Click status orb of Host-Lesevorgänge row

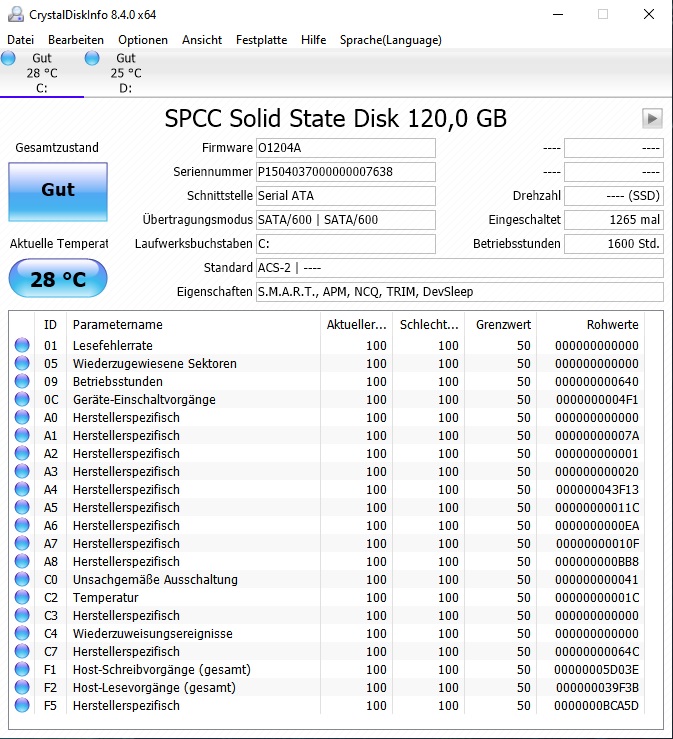[22, 687]
